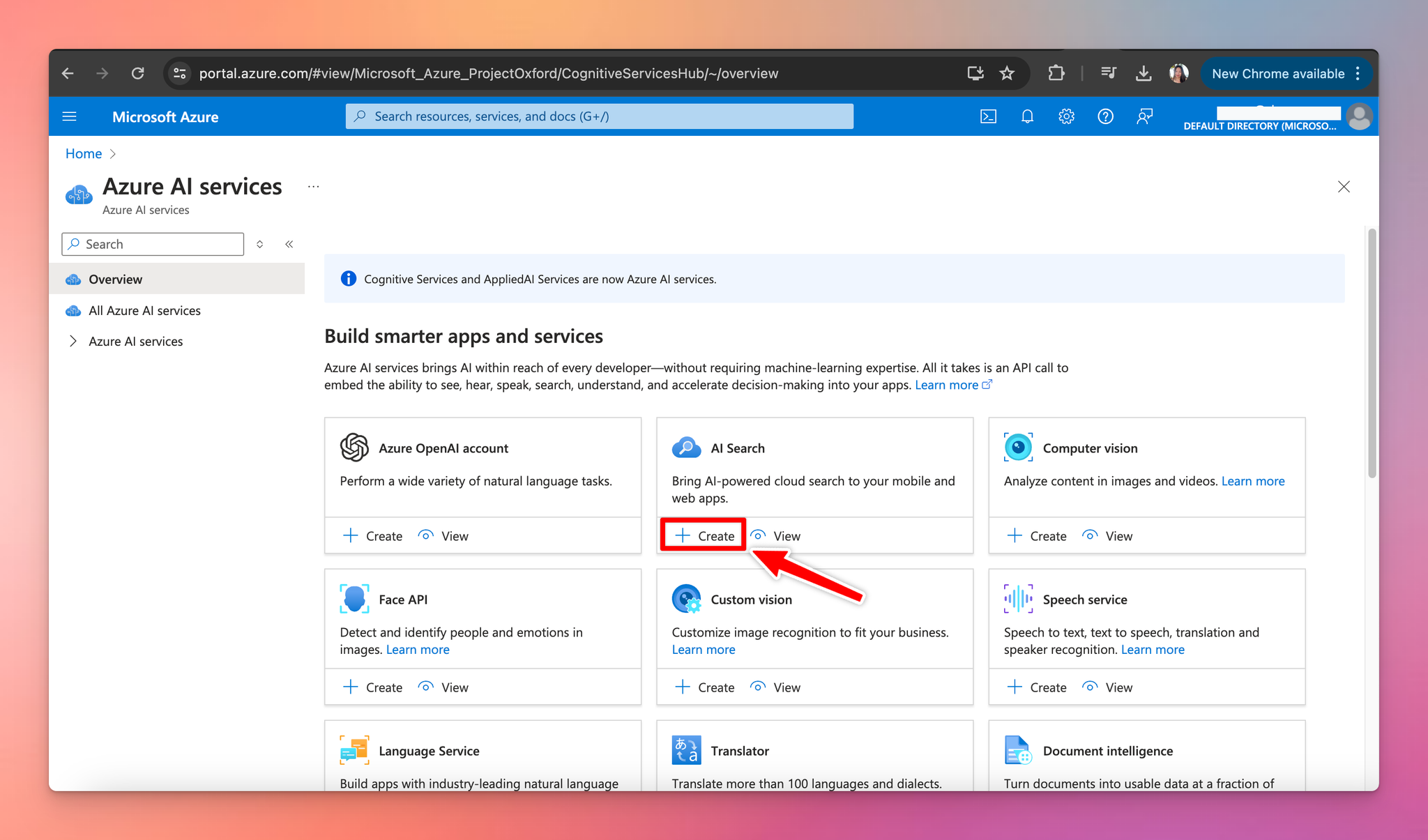This screenshot has height=840, width=1428.
Task: Reload the Azure portal page
Action: (138, 73)
